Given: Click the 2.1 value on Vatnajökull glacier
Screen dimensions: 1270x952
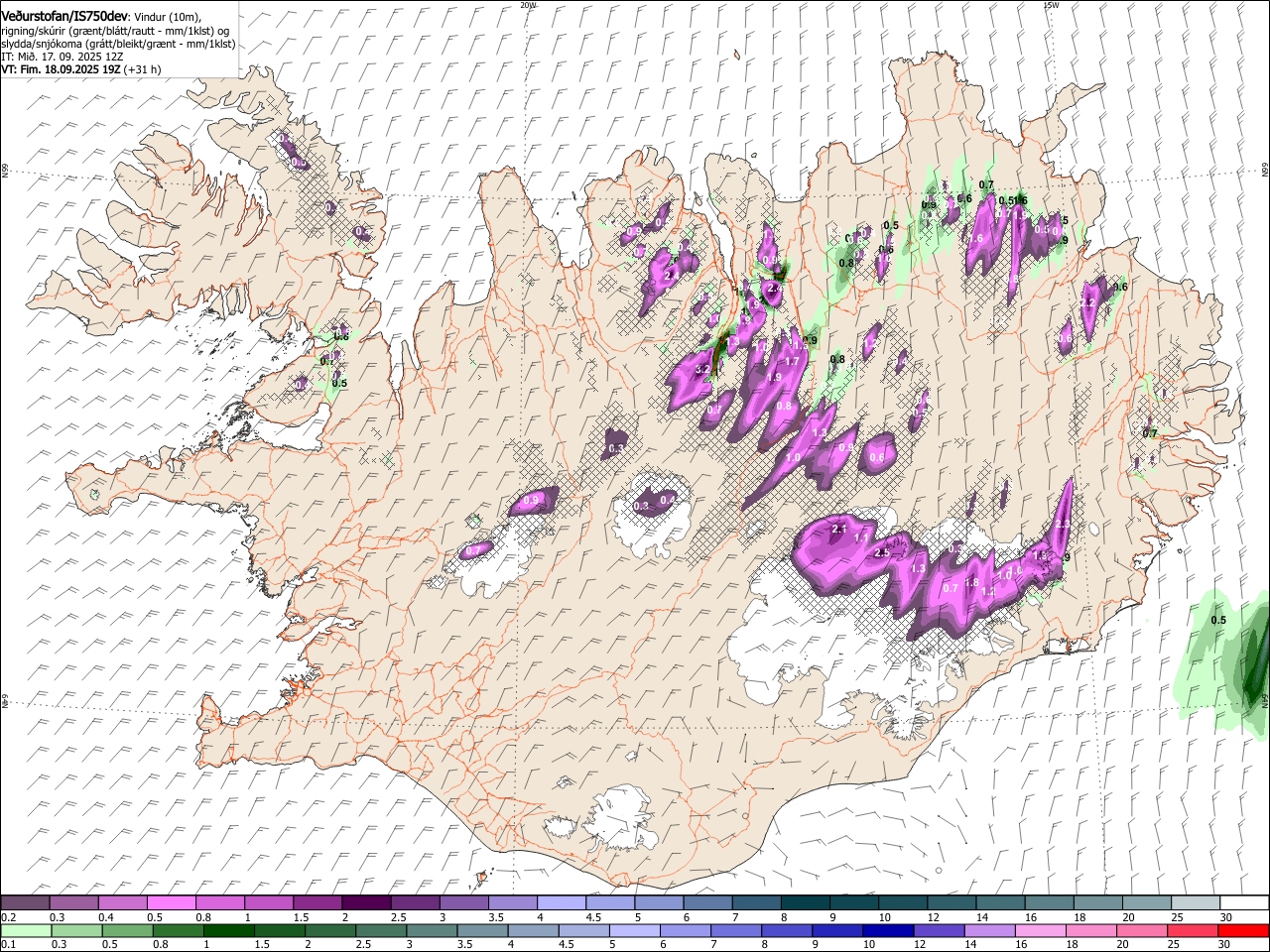Looking at the screenshot, I should point(838,530).
